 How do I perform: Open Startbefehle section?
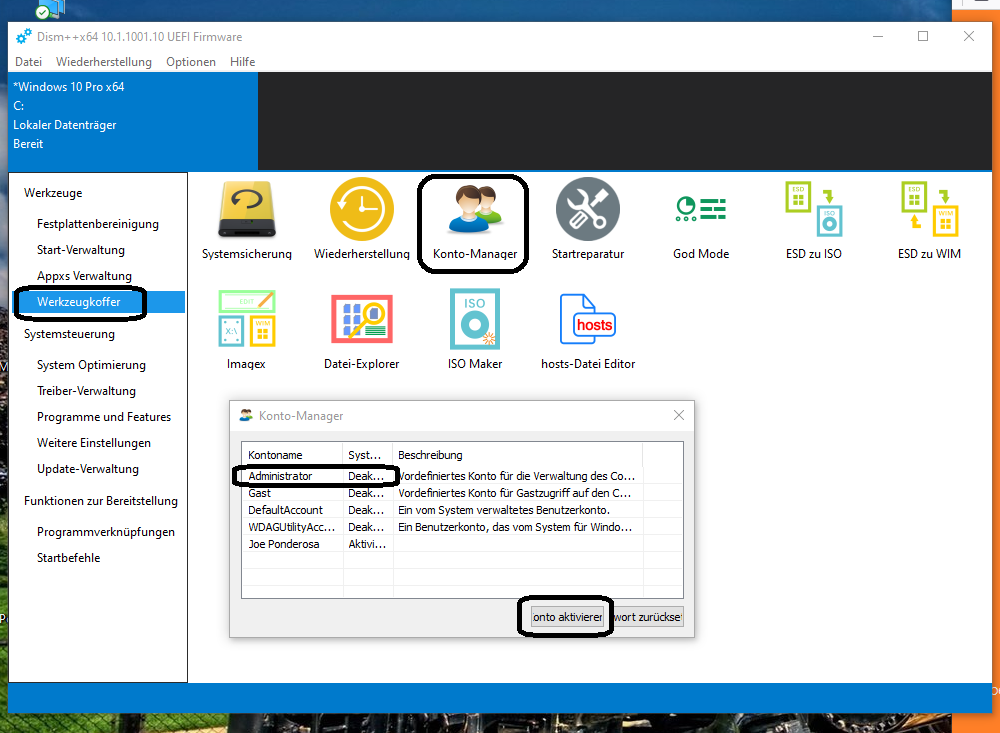68,558
